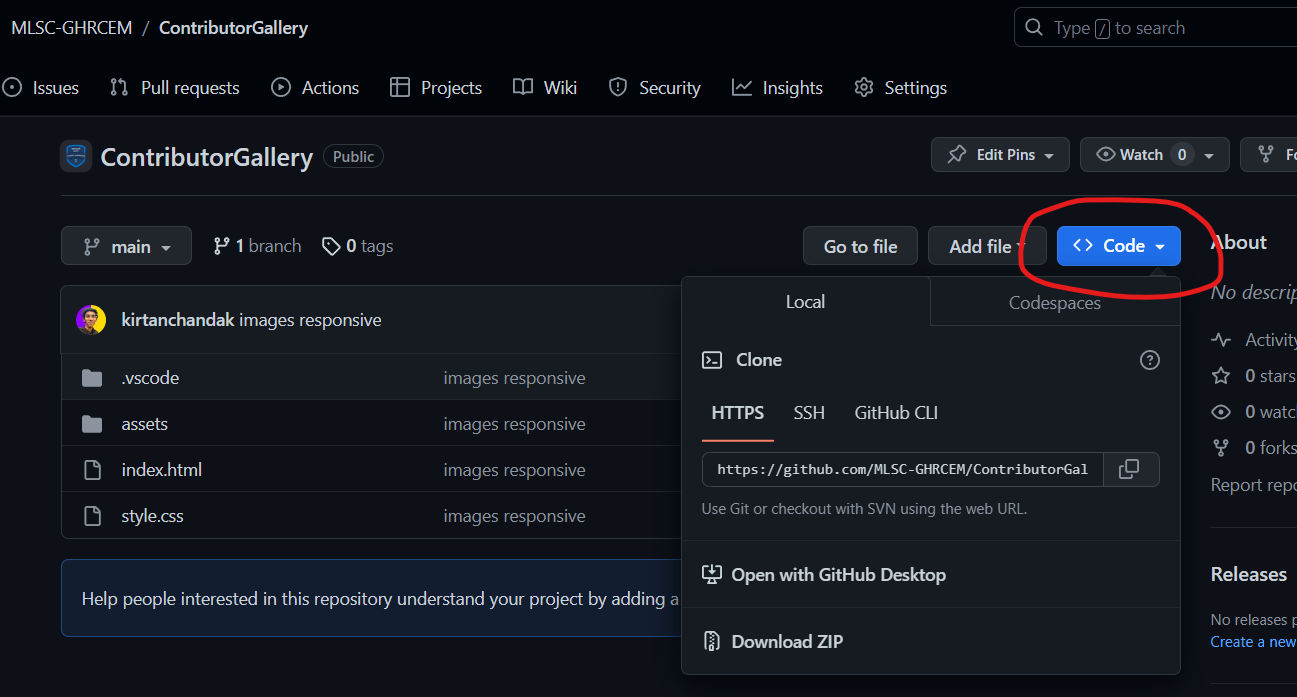Click the ContributorGallery repository logo icon
The image size is (1297, 697).
pos(76,157)
